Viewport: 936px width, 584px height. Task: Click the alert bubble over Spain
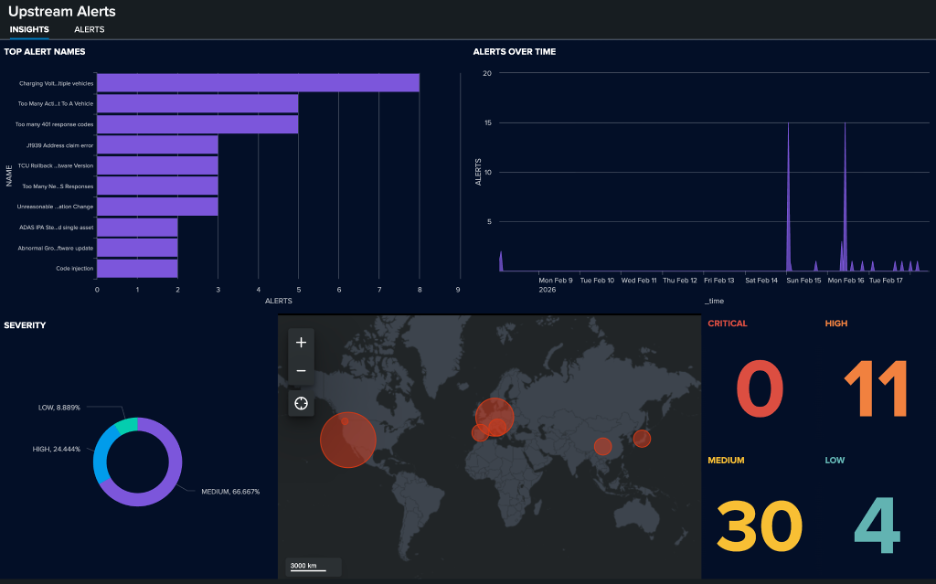(x=479, y=433)
